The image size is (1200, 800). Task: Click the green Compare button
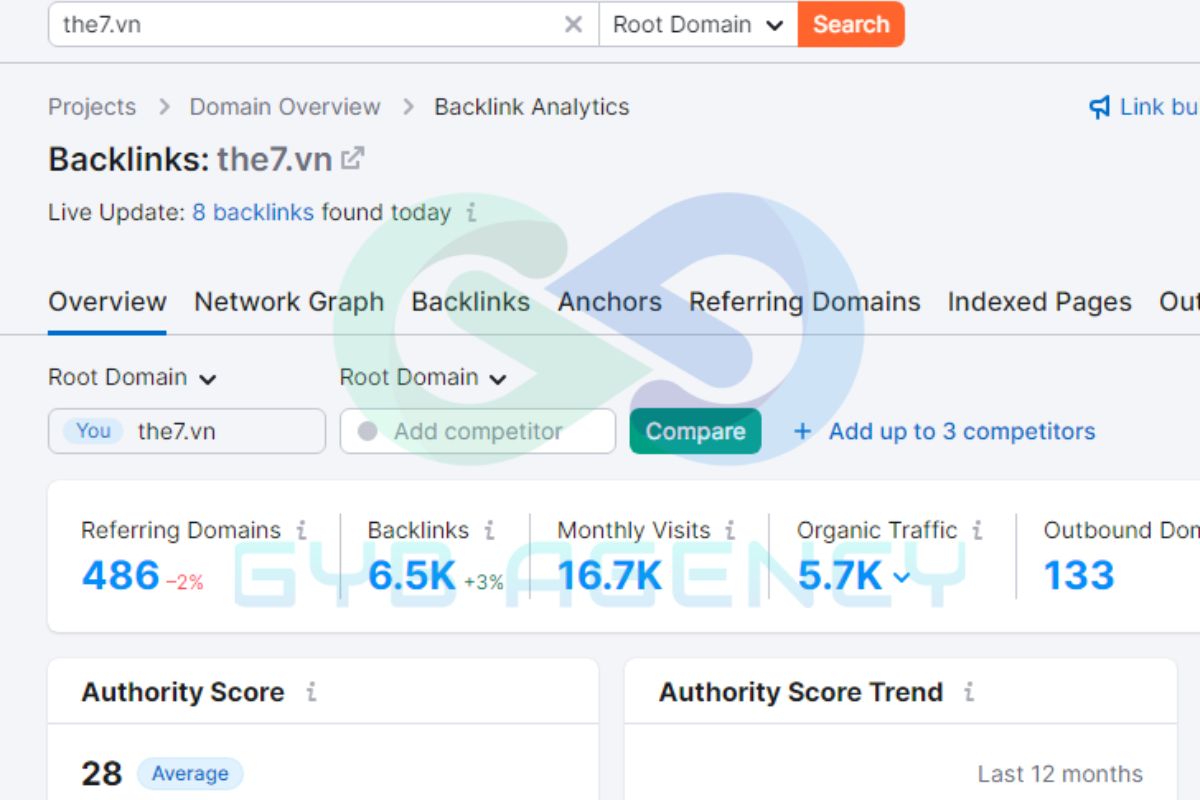pyautogui.click(x=695, y=431)
